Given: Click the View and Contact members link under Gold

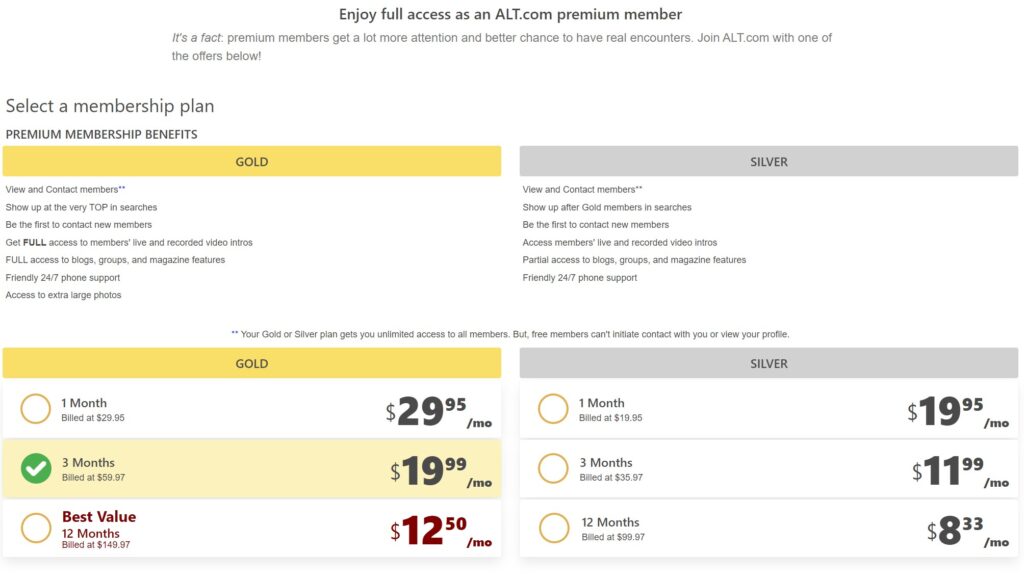Looking at the screenshot, I should tap(60, 189).
